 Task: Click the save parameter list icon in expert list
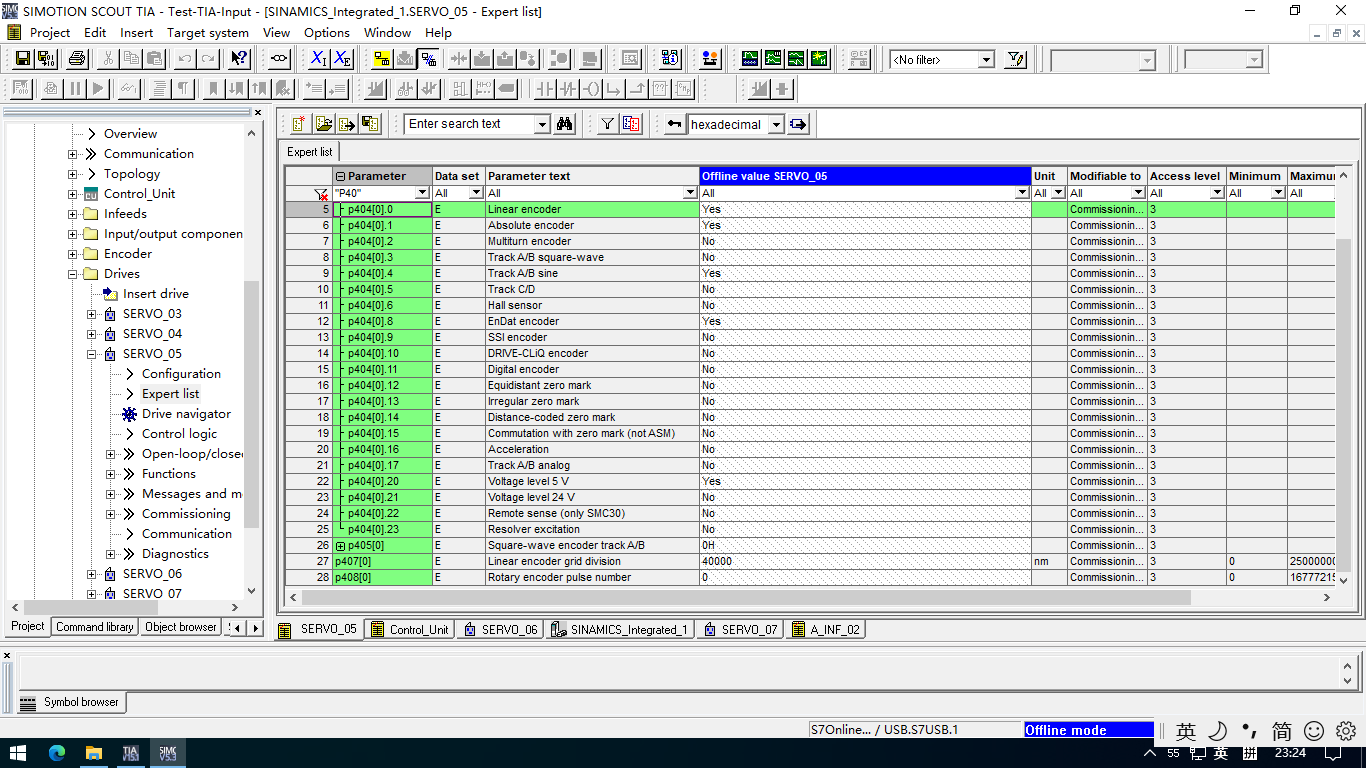pos(370,124)
